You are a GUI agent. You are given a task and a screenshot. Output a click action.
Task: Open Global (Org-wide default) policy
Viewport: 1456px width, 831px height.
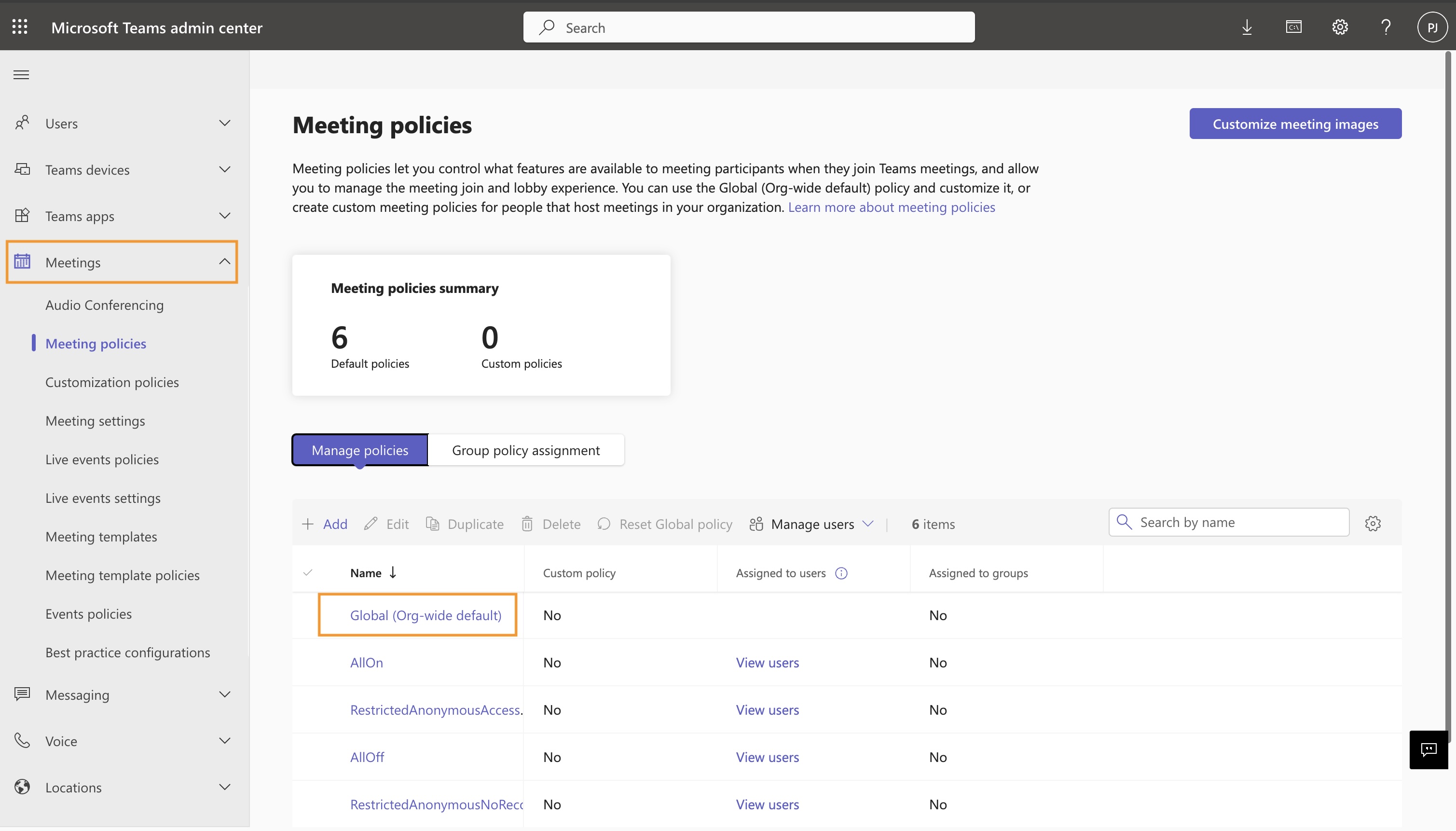(426, 615)
